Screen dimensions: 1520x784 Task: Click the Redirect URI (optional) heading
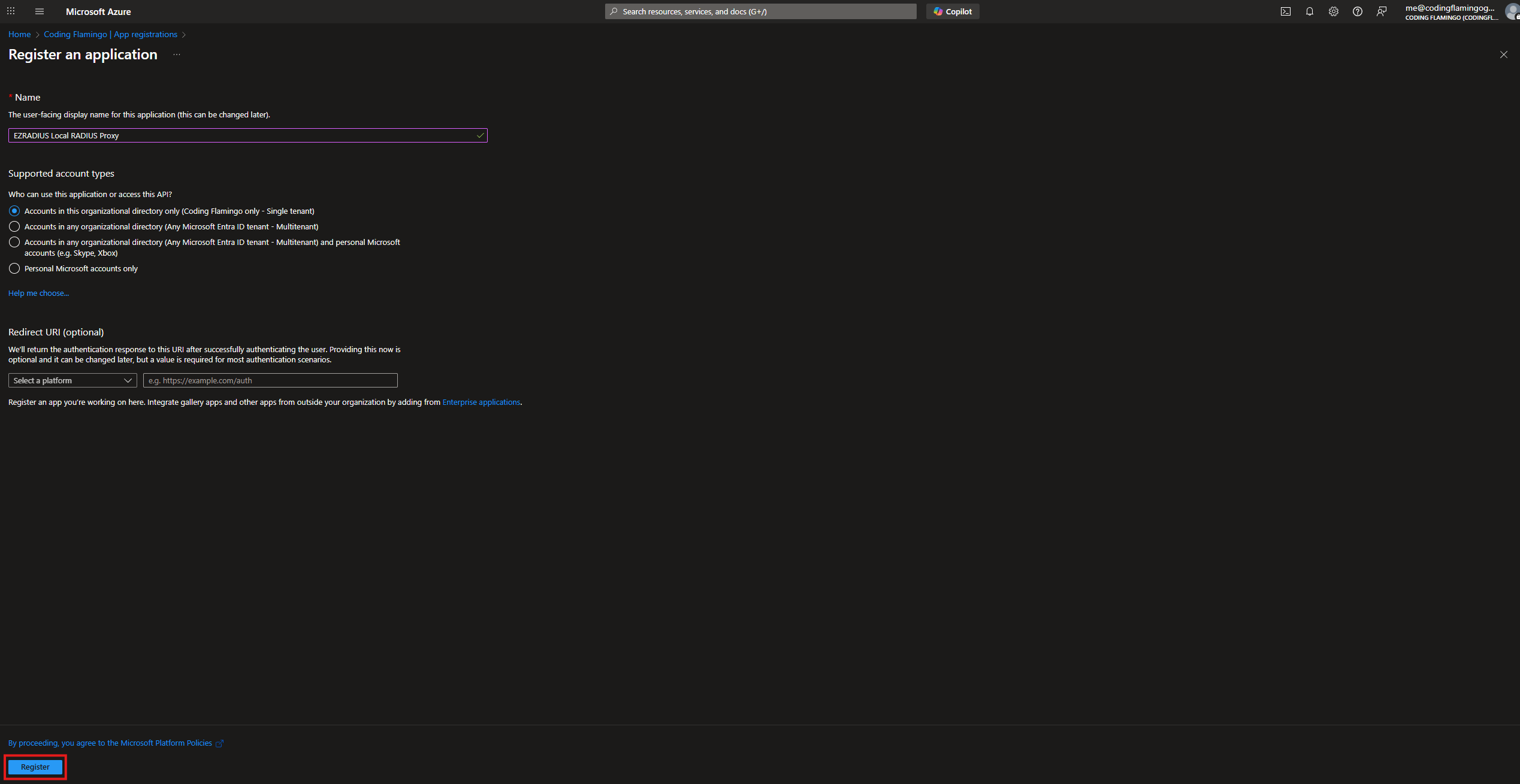(56, 332)
